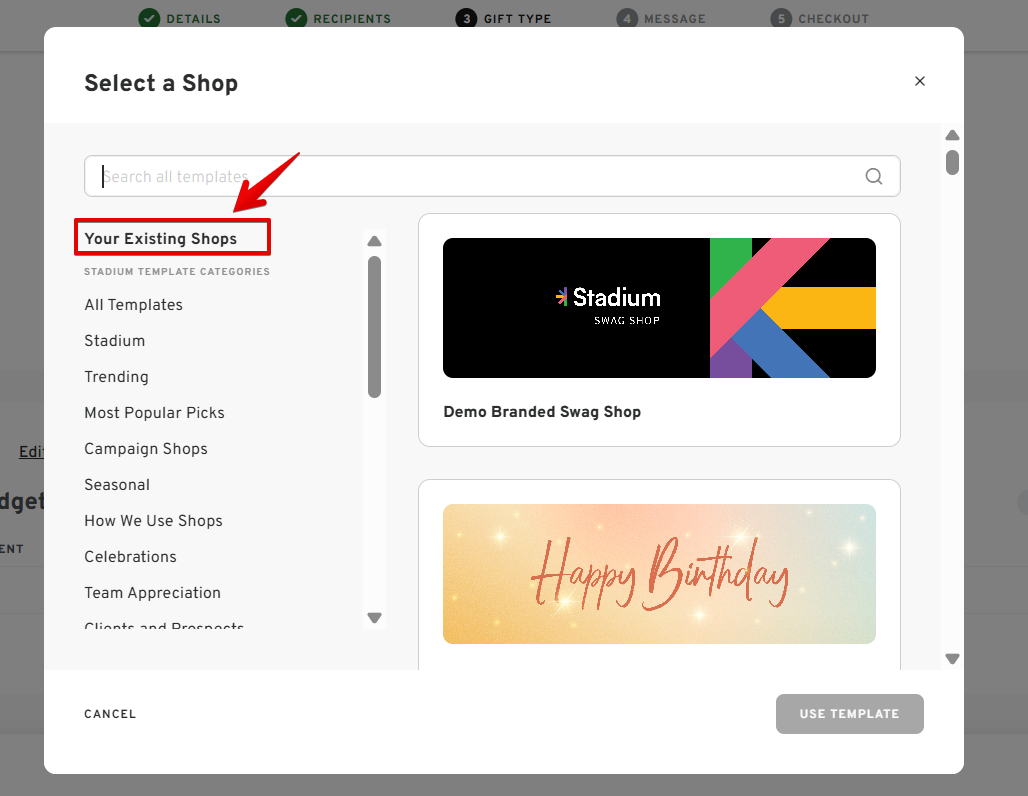Open How We Use Shops category
The height and width of the screenshot is (796, 1028).
pos(153,521)
